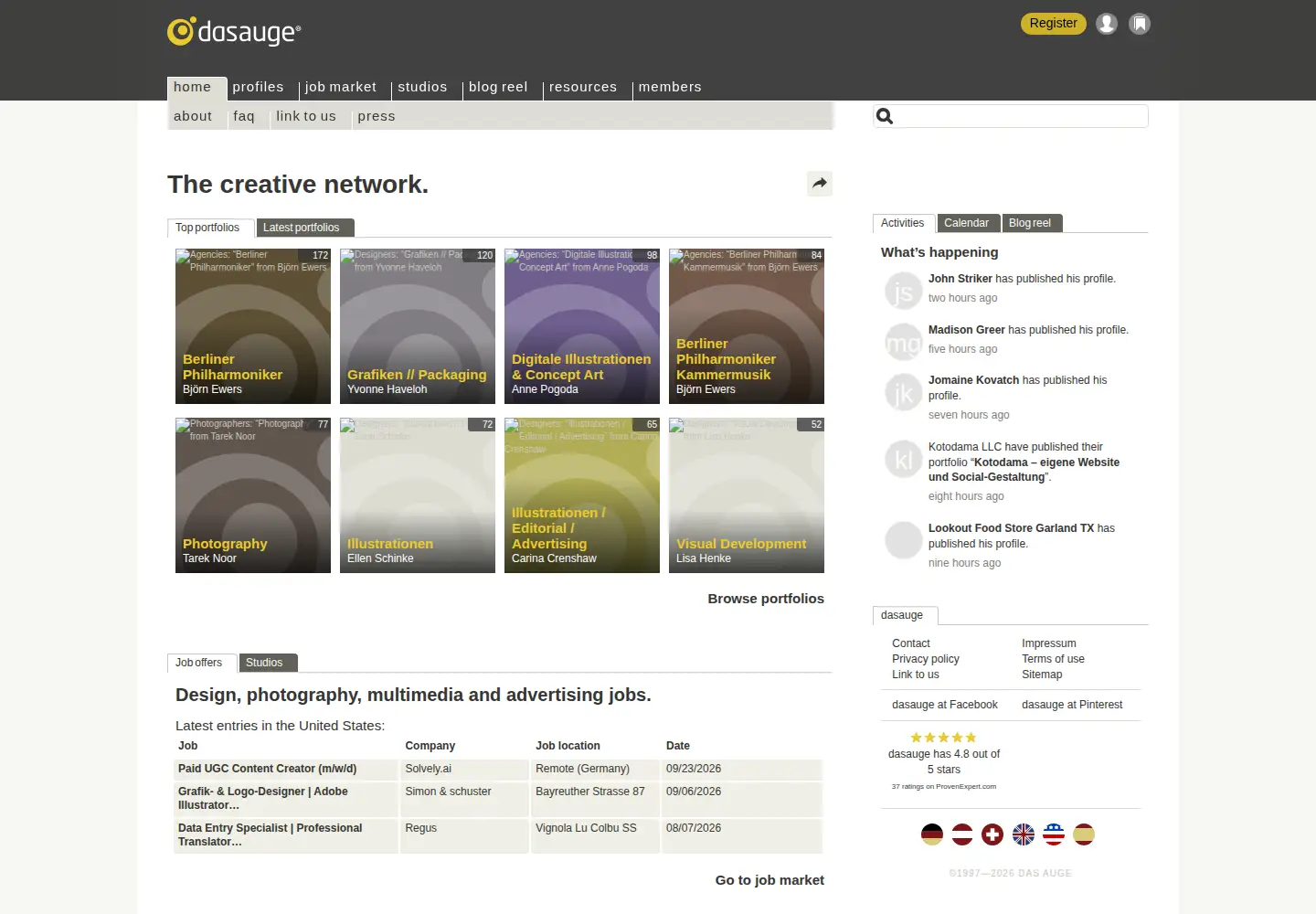Open Digitale Illustrationen & Concept Art thumbnail

pyautogui.click(x=582, y=326)
